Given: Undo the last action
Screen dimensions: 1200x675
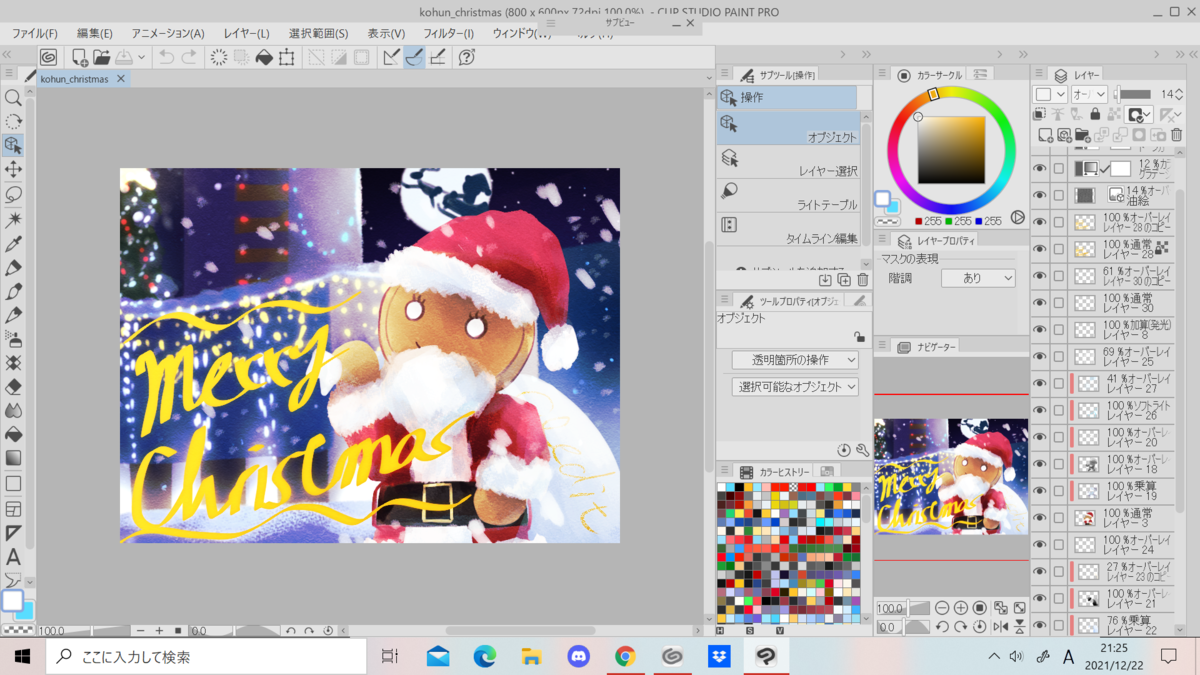Looking at the screenshot, I should tap(166, 57).
